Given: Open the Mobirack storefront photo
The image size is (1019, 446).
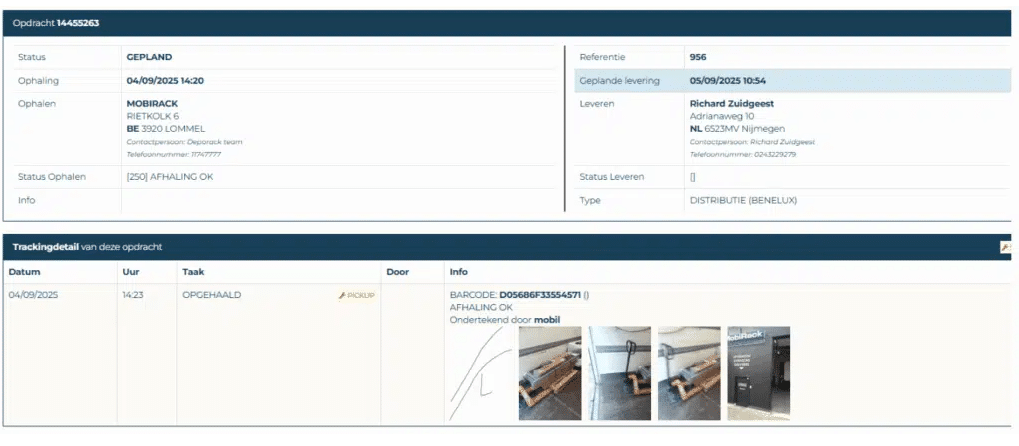Looking at the screenshot, I should coord(758,373).
